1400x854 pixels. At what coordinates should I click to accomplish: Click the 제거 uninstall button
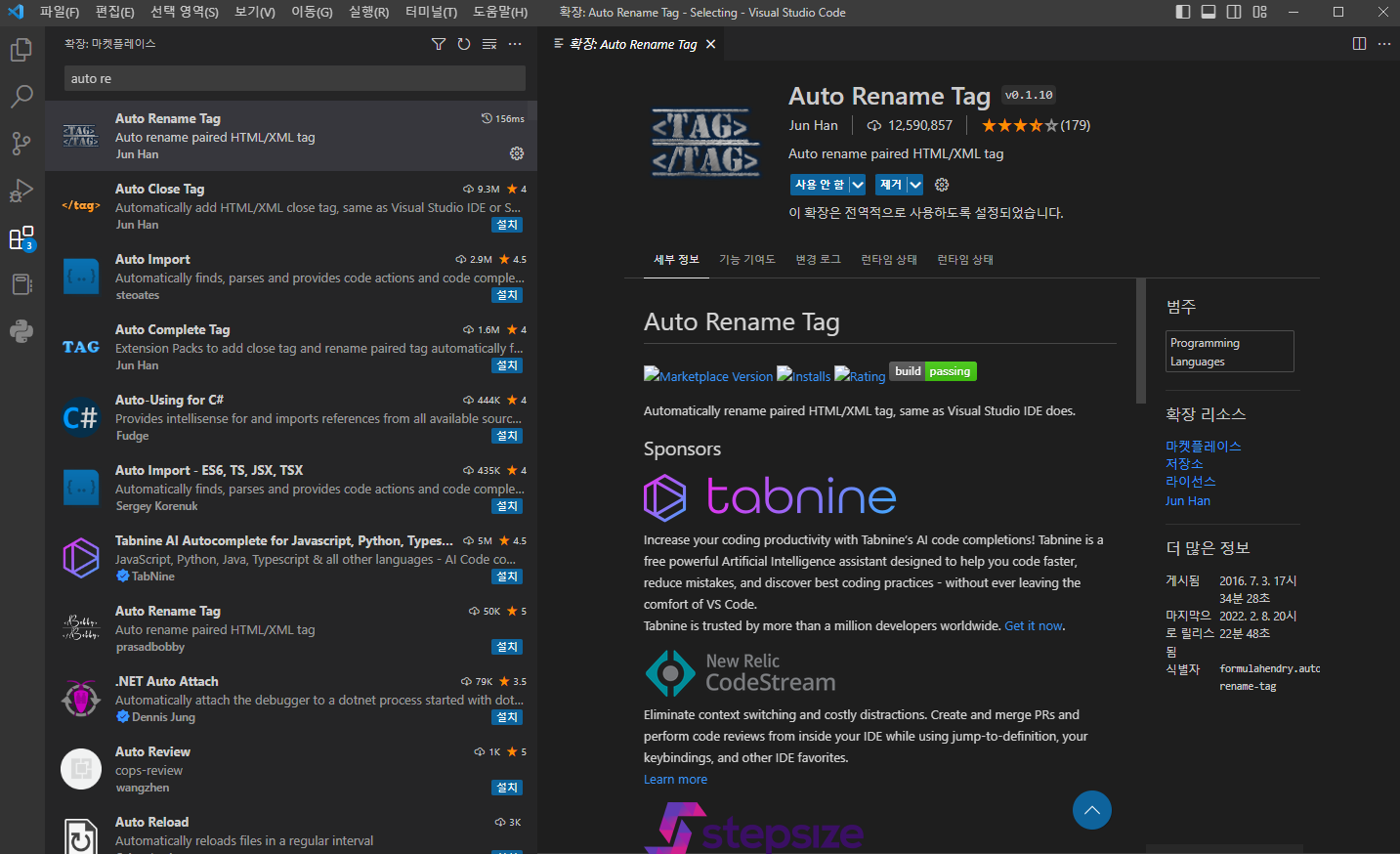[891, 185]
